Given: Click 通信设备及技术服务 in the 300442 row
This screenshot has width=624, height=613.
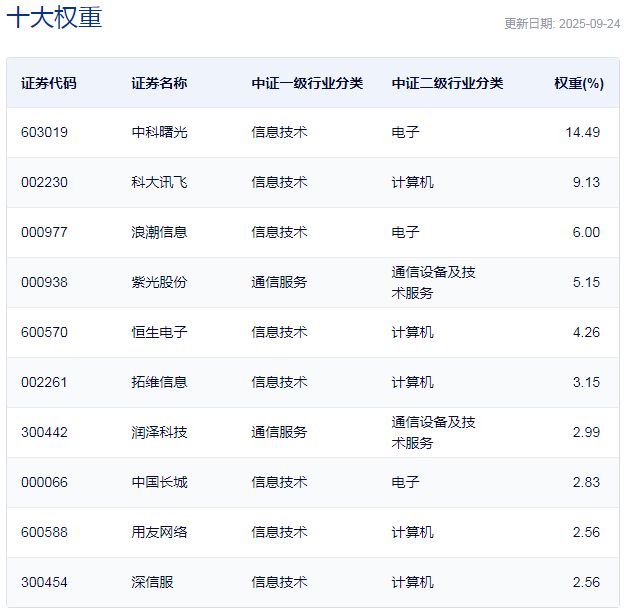Looking at the screenshot, I should click(433, 433).
